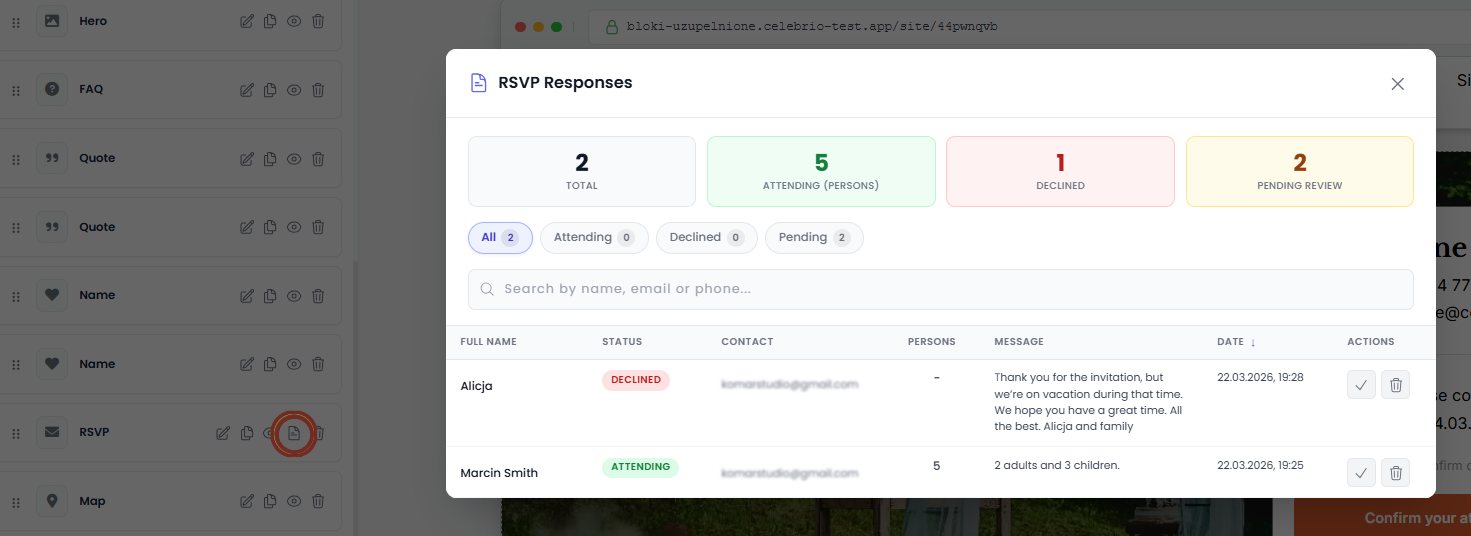
Task: Close the RSVP Responses dialog
Action: click(x=1397, y=84)
